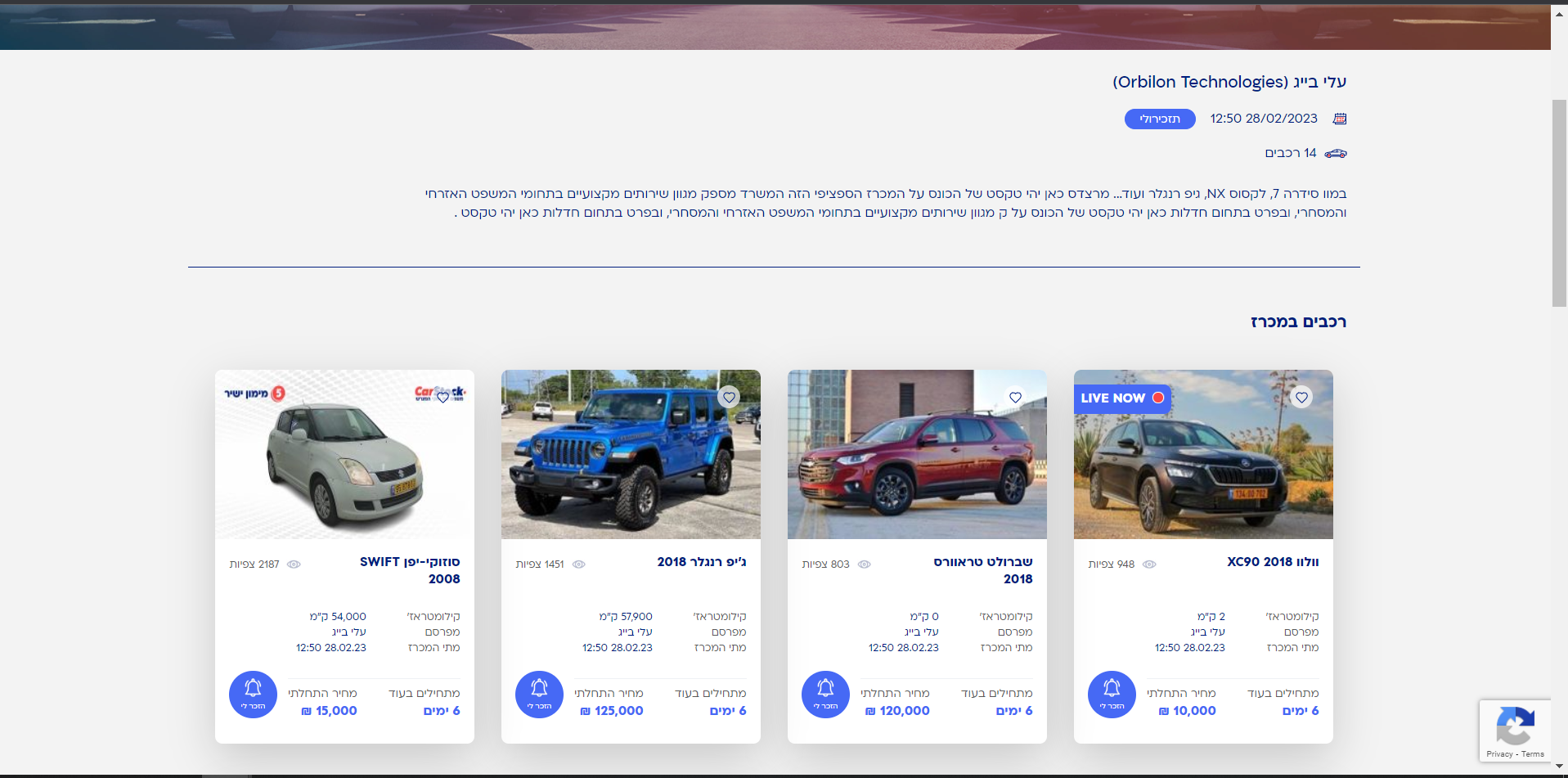Favorite the Chevrolet Traverse with heart icon
1568x778 pixels.
tap(1015, 398)
